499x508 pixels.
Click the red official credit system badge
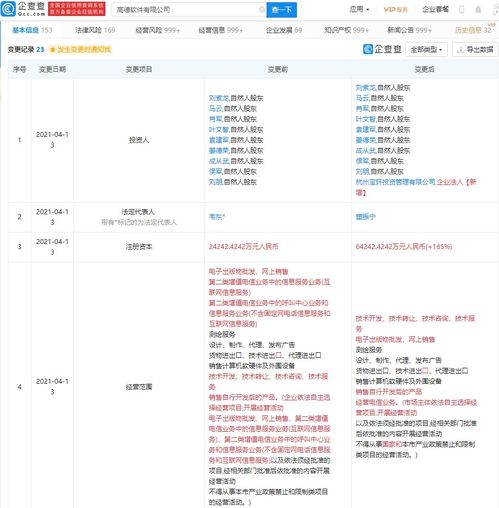click(x=77, y=9)
